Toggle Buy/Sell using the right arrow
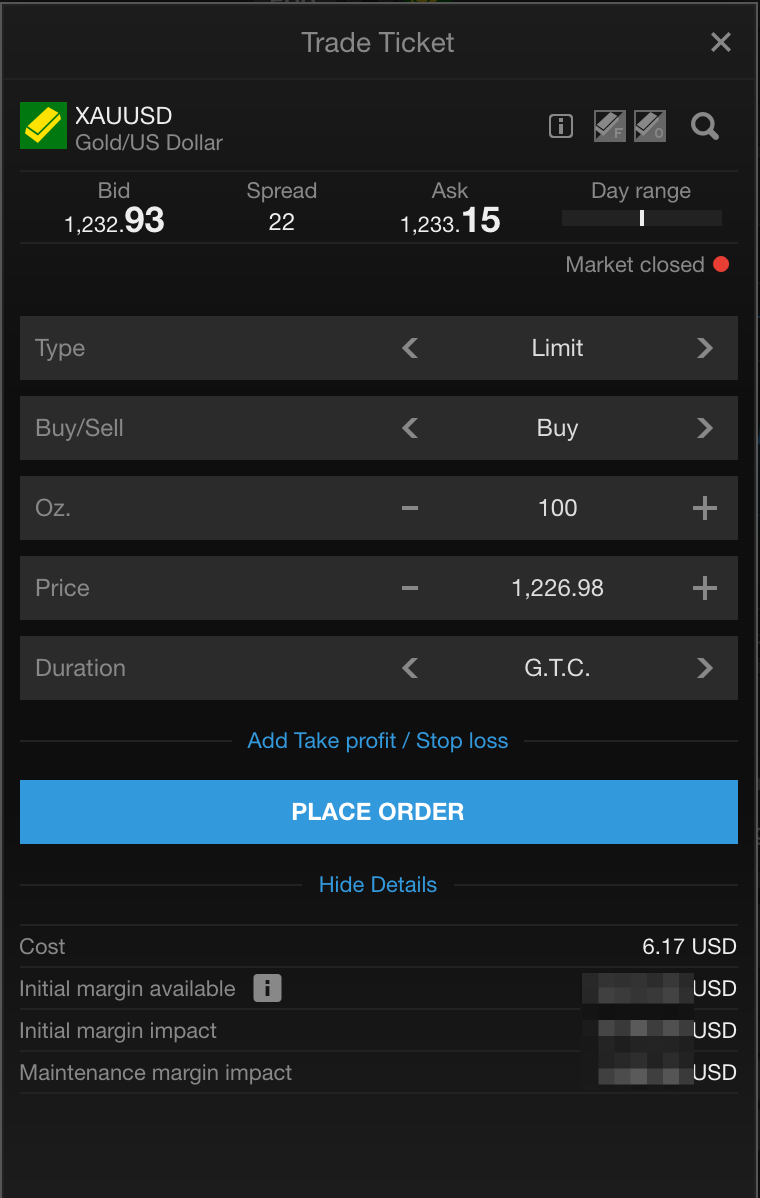The image size is (760, 1198). coord(705,428)
